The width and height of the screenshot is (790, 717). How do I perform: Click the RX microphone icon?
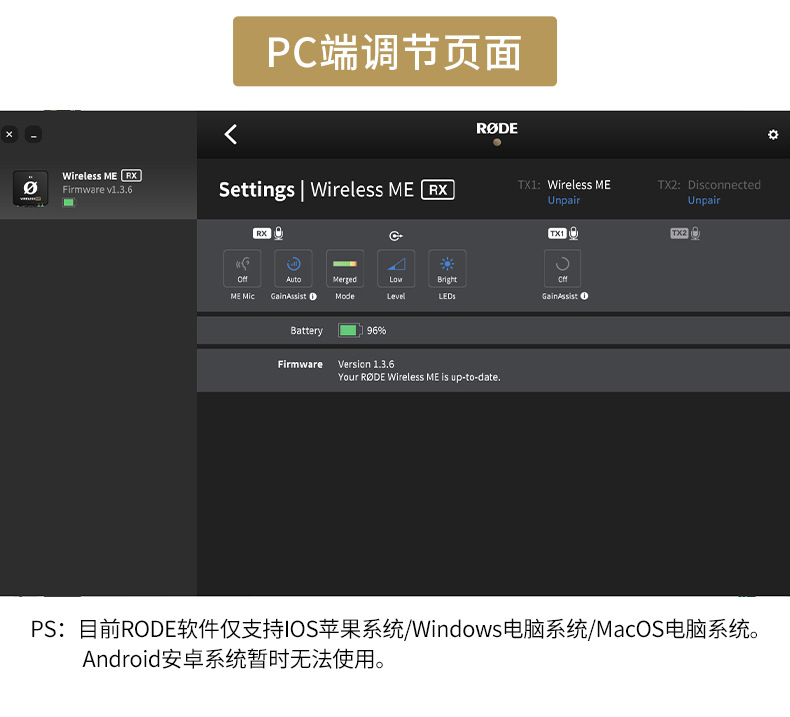click(x=279, y=233)
